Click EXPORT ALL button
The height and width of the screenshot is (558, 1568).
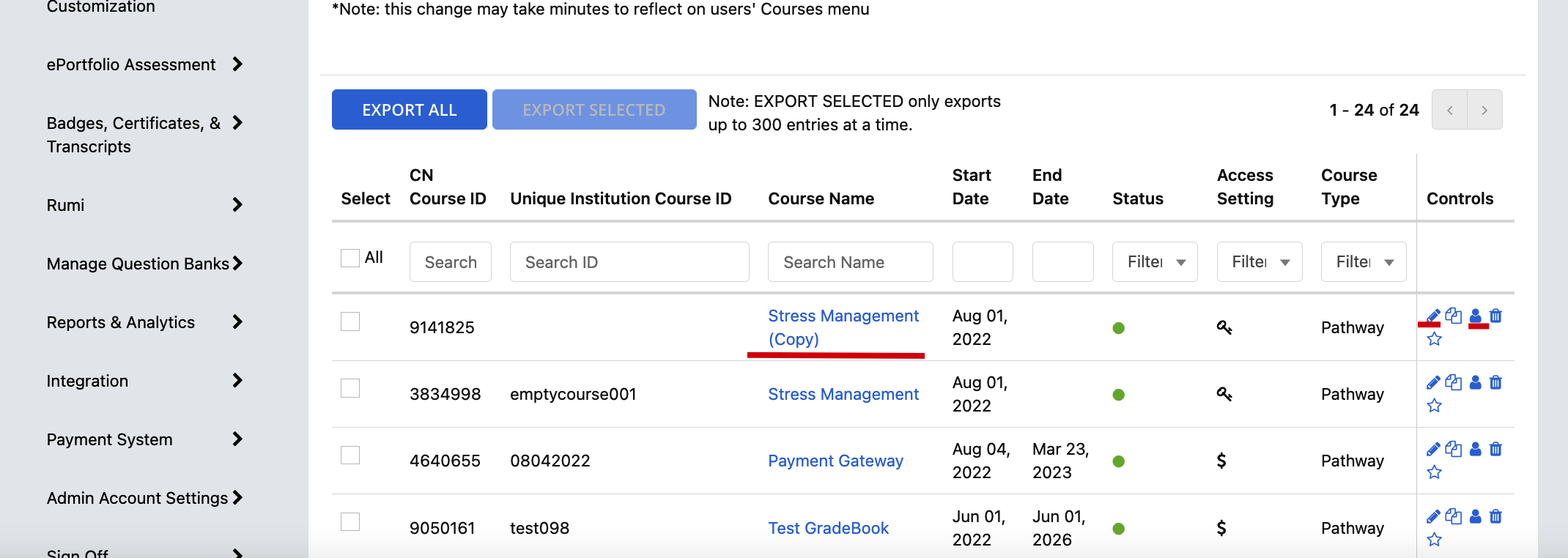tap(410, 110)
